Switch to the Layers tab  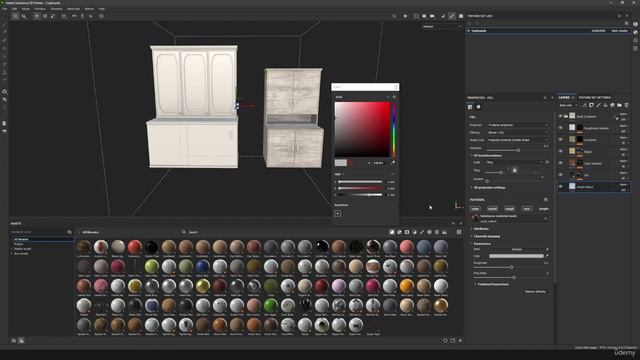(x=564, y=98)
